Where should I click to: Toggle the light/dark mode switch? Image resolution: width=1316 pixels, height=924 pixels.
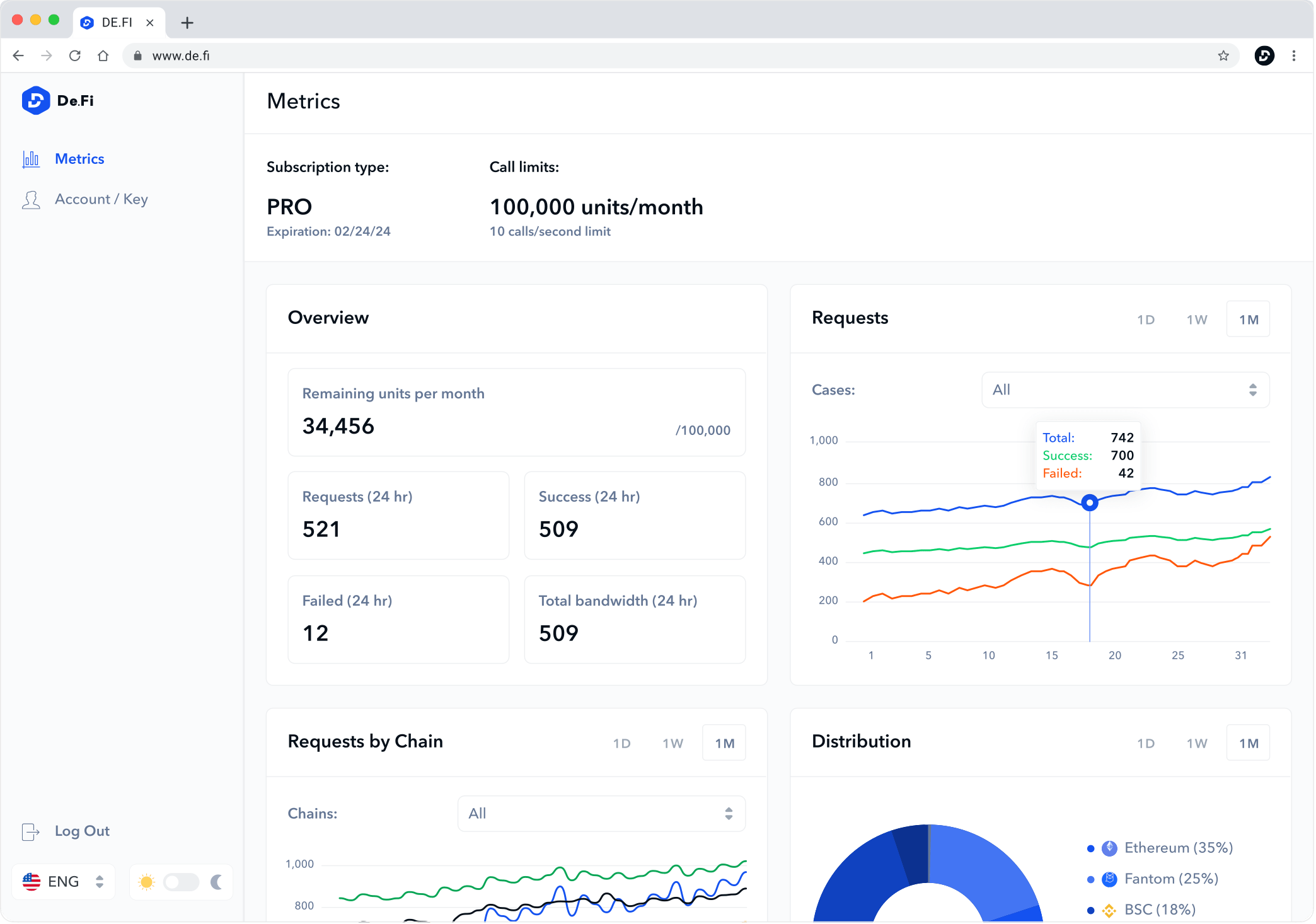(x=181, y=882)
